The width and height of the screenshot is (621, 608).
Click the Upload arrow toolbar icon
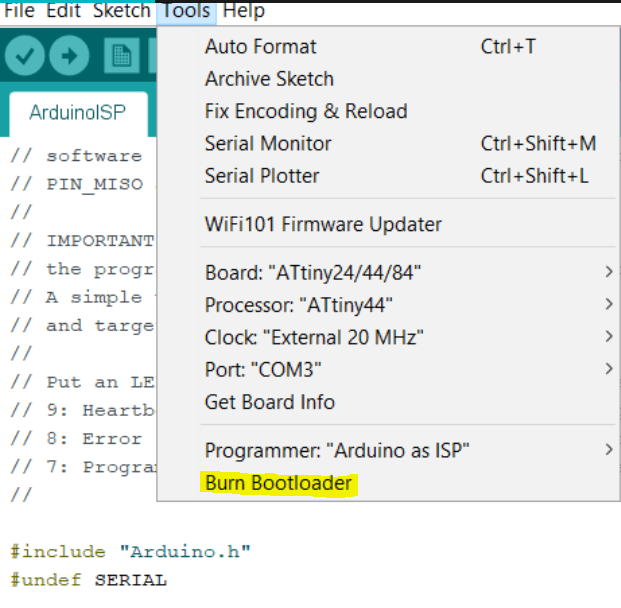point(70,56)
